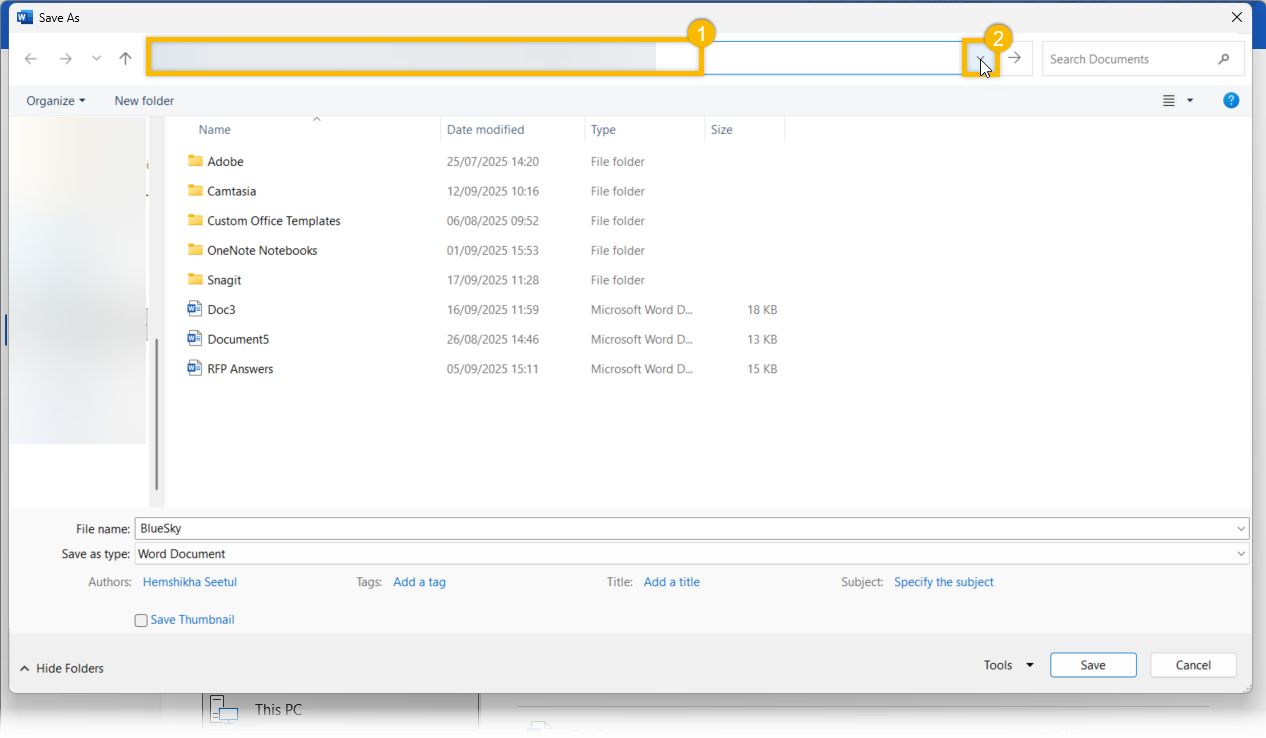Click the Help question mark icon

click(x=1231, y=100)
